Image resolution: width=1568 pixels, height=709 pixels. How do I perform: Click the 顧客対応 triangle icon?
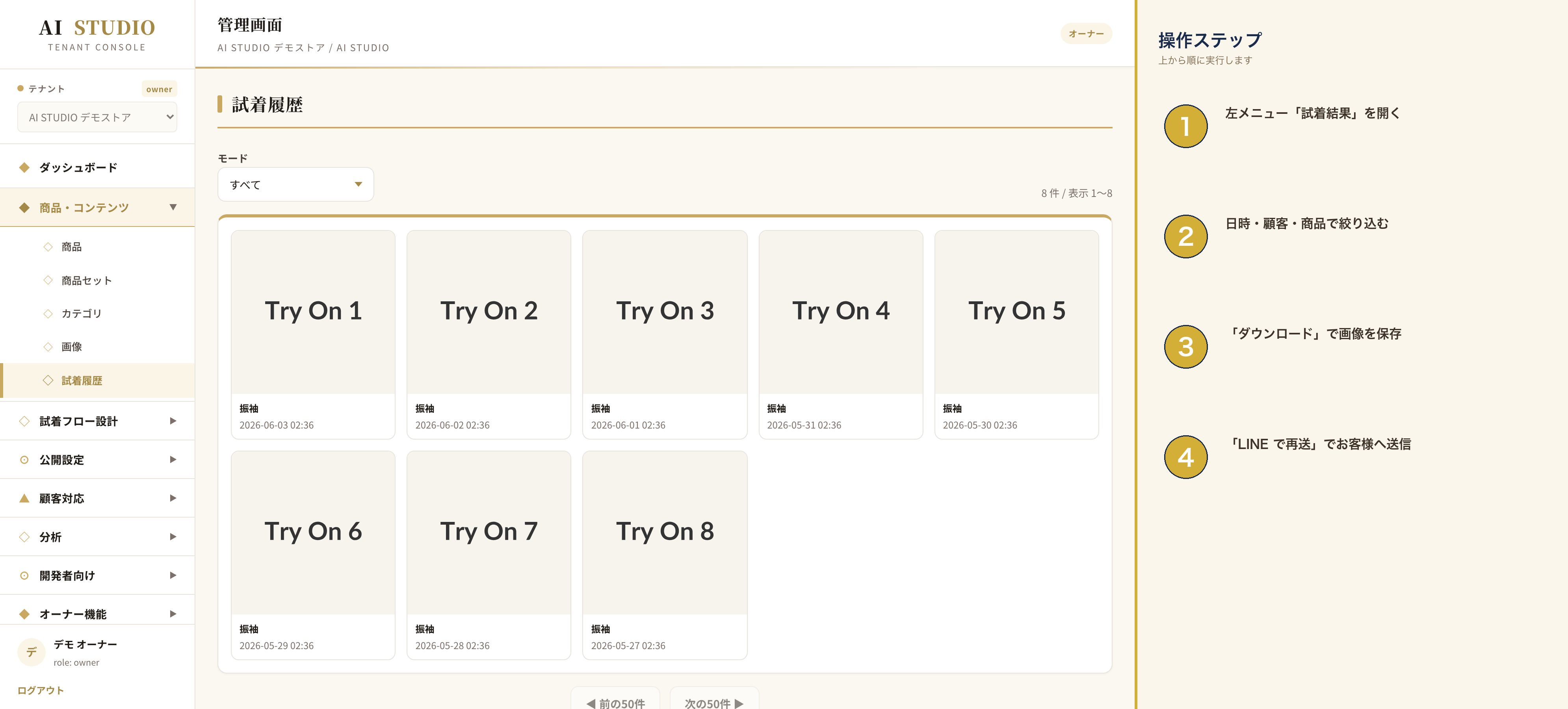click(x=24, y=498)
